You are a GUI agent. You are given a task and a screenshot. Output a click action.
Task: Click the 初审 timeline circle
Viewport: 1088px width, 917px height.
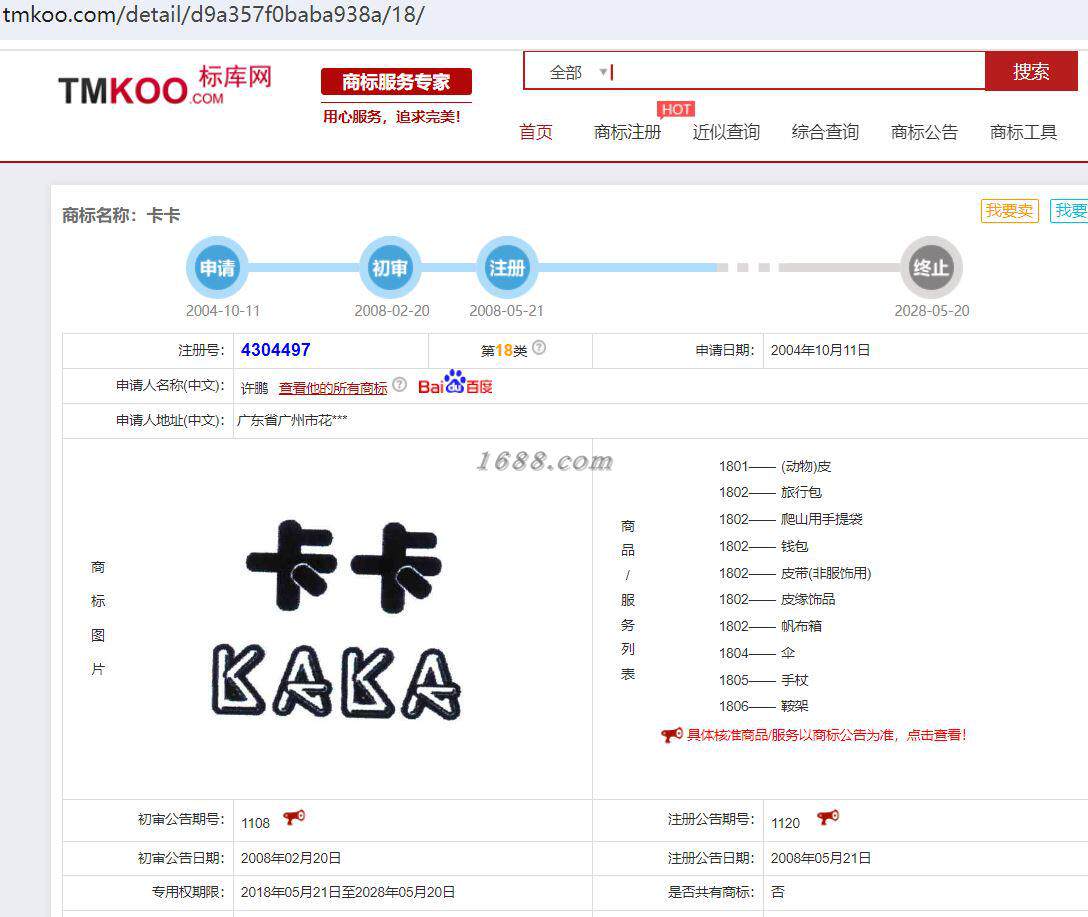(390, 268)
